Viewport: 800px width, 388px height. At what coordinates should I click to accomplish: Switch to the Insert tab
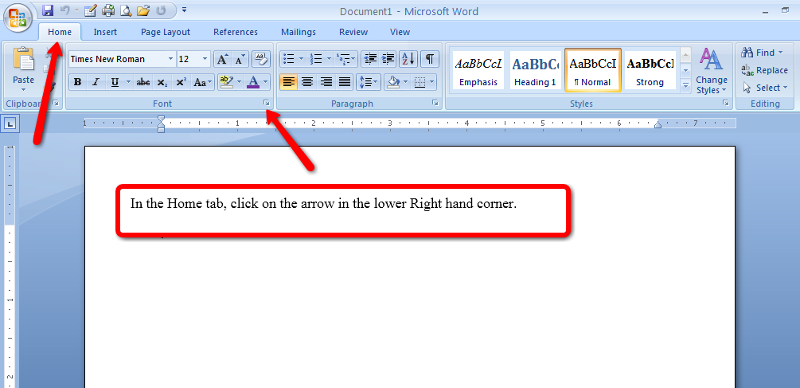pos(105,32)
